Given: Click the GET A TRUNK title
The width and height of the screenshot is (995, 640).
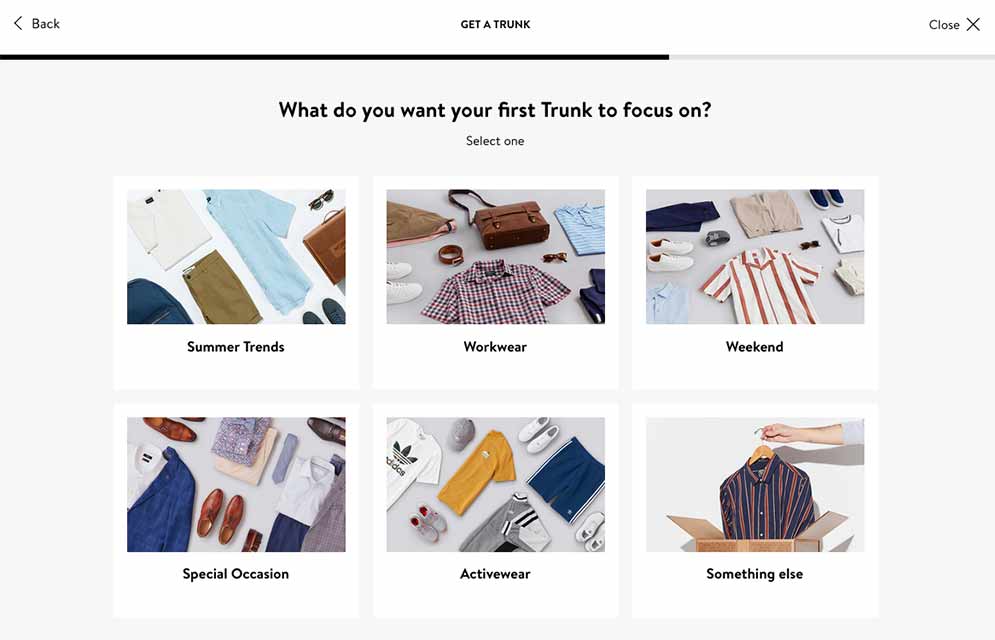Looking at the screenshot, I should pos(496,24).
